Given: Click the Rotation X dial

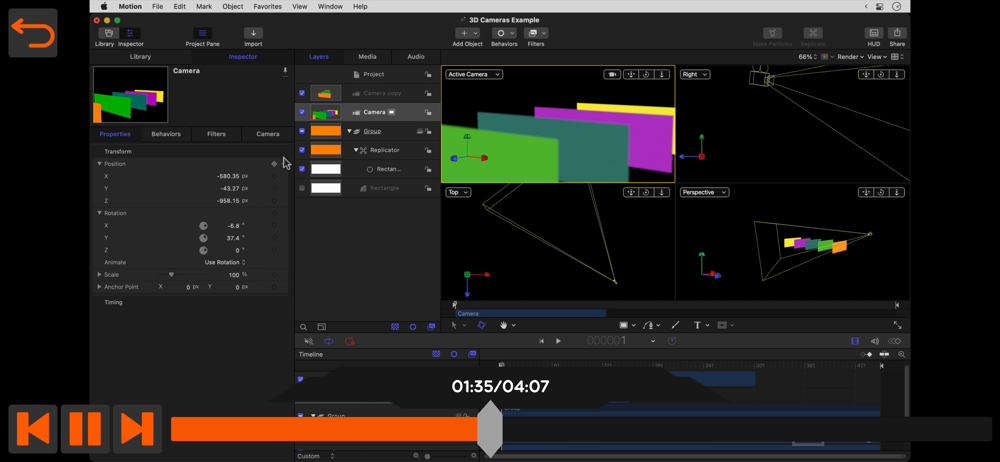Looking at the screenshot, I should (203, 226).
